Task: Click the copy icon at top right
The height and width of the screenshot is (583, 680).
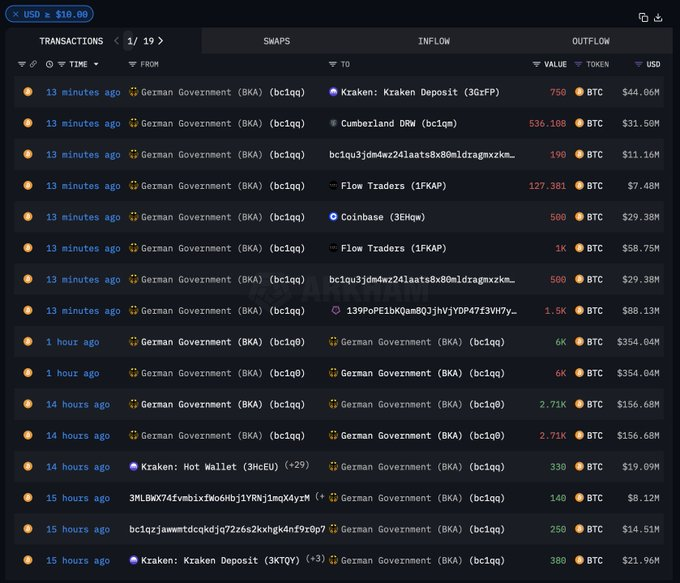Action: coord(643,17)
